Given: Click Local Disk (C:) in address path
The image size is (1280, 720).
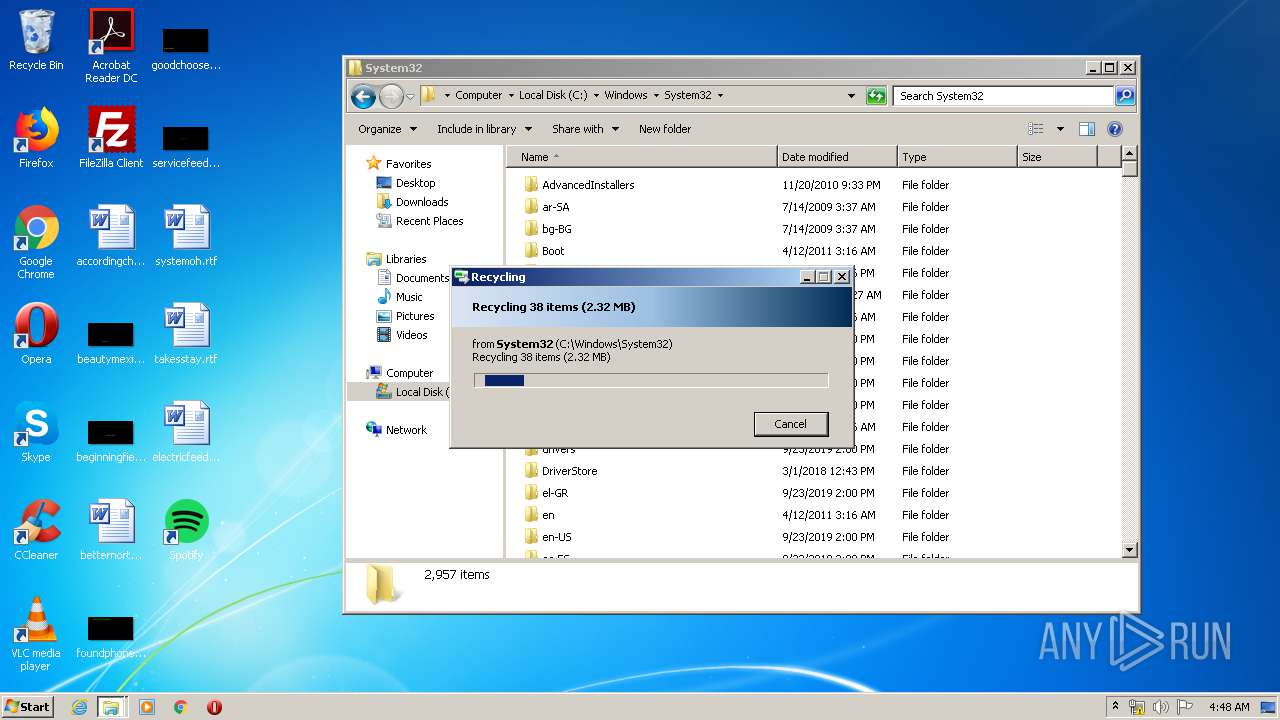Looking at the screenshot, I should pyautogui.click(x=553, y=96).
